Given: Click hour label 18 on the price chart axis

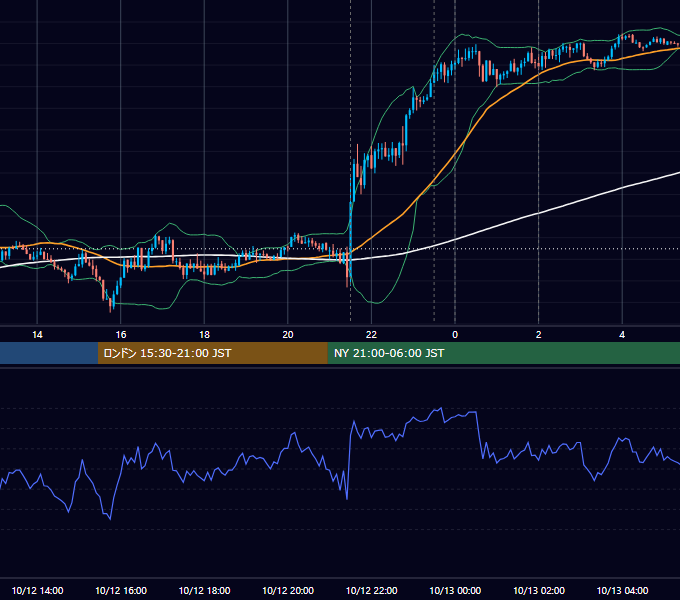Looking at the screenshot, I should [x=204, y=335].
